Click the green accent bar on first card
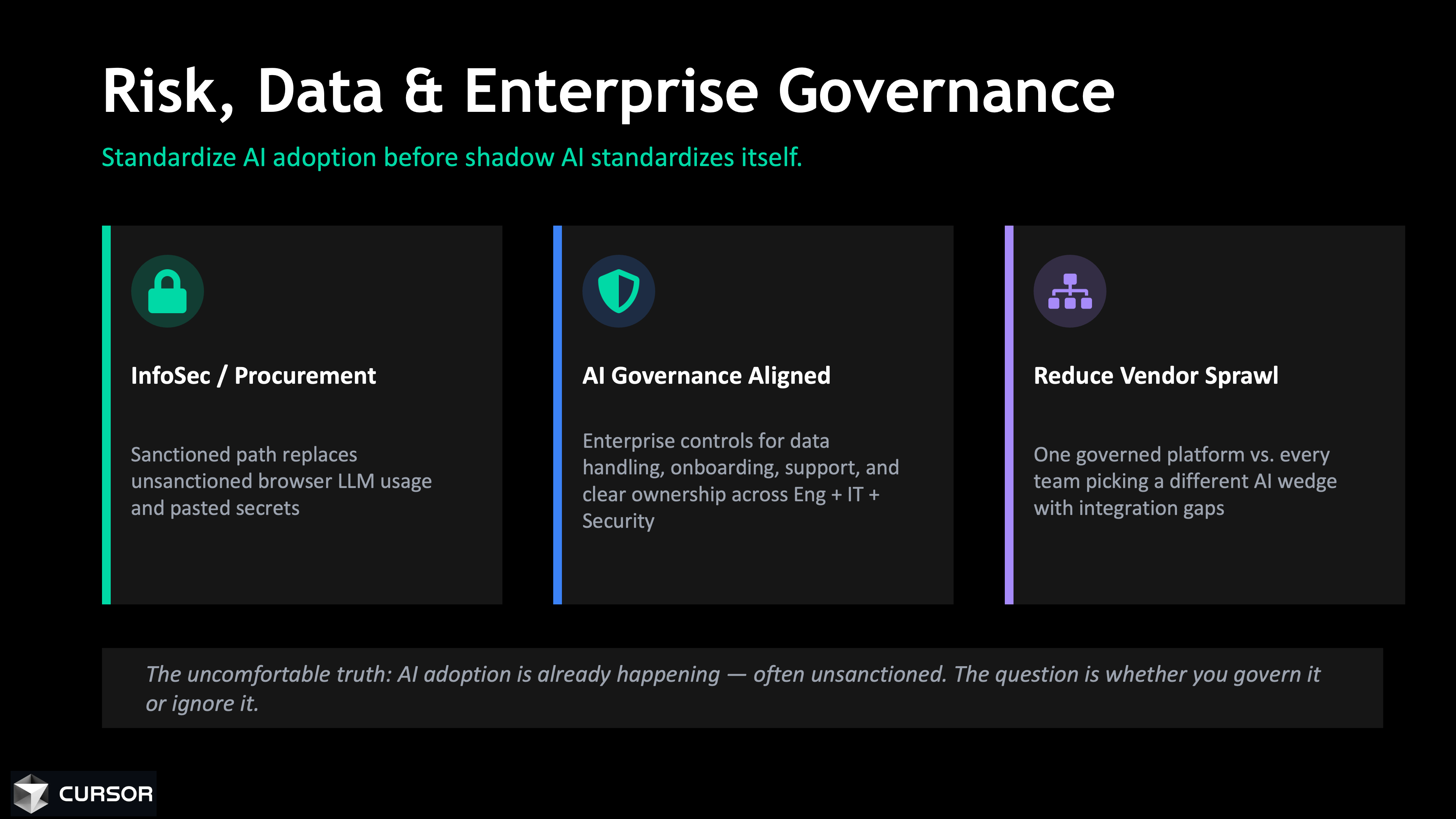The image size is (1456, 819). (106, 415)
